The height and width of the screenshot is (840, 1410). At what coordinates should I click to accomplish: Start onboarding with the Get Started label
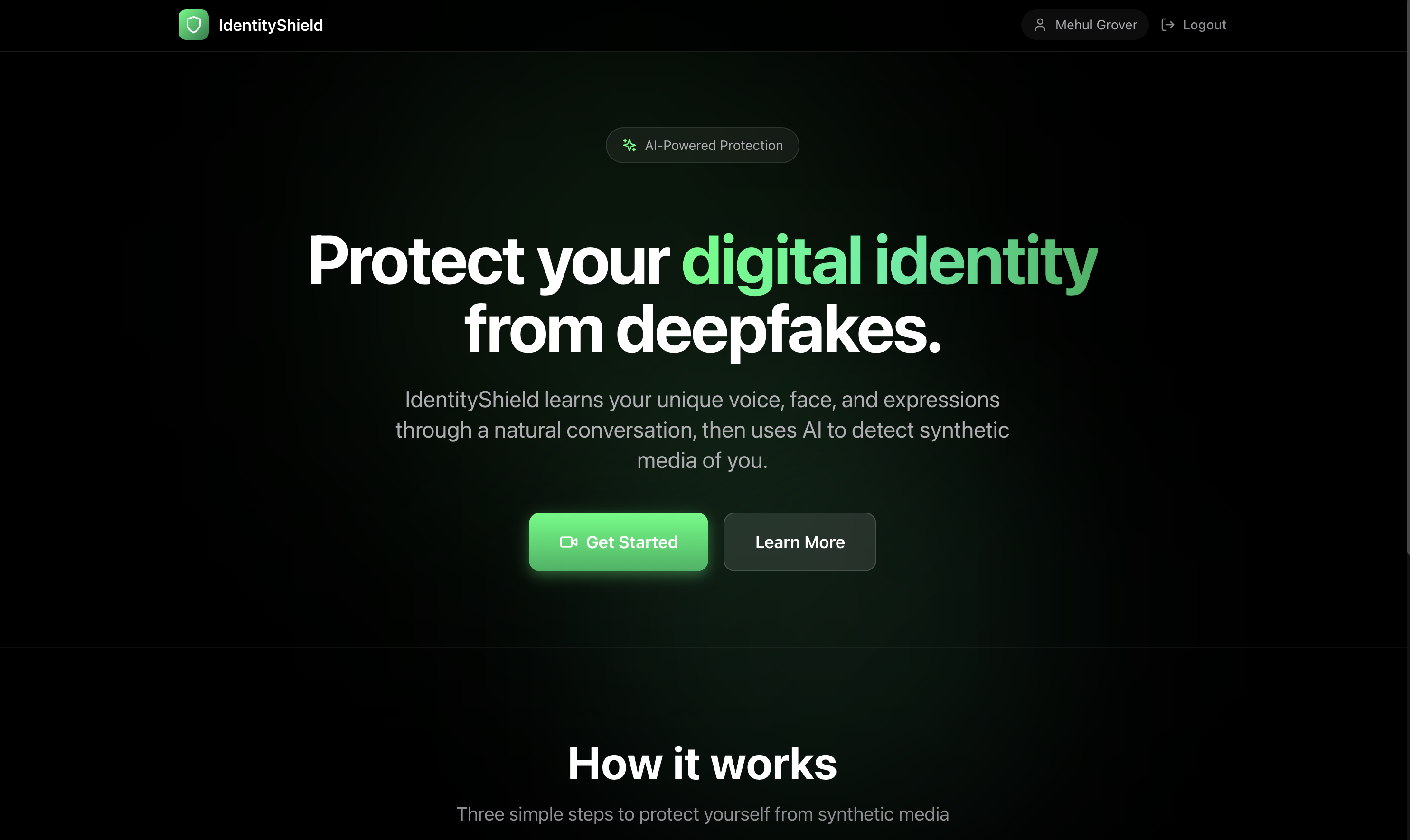pos(631,542)
